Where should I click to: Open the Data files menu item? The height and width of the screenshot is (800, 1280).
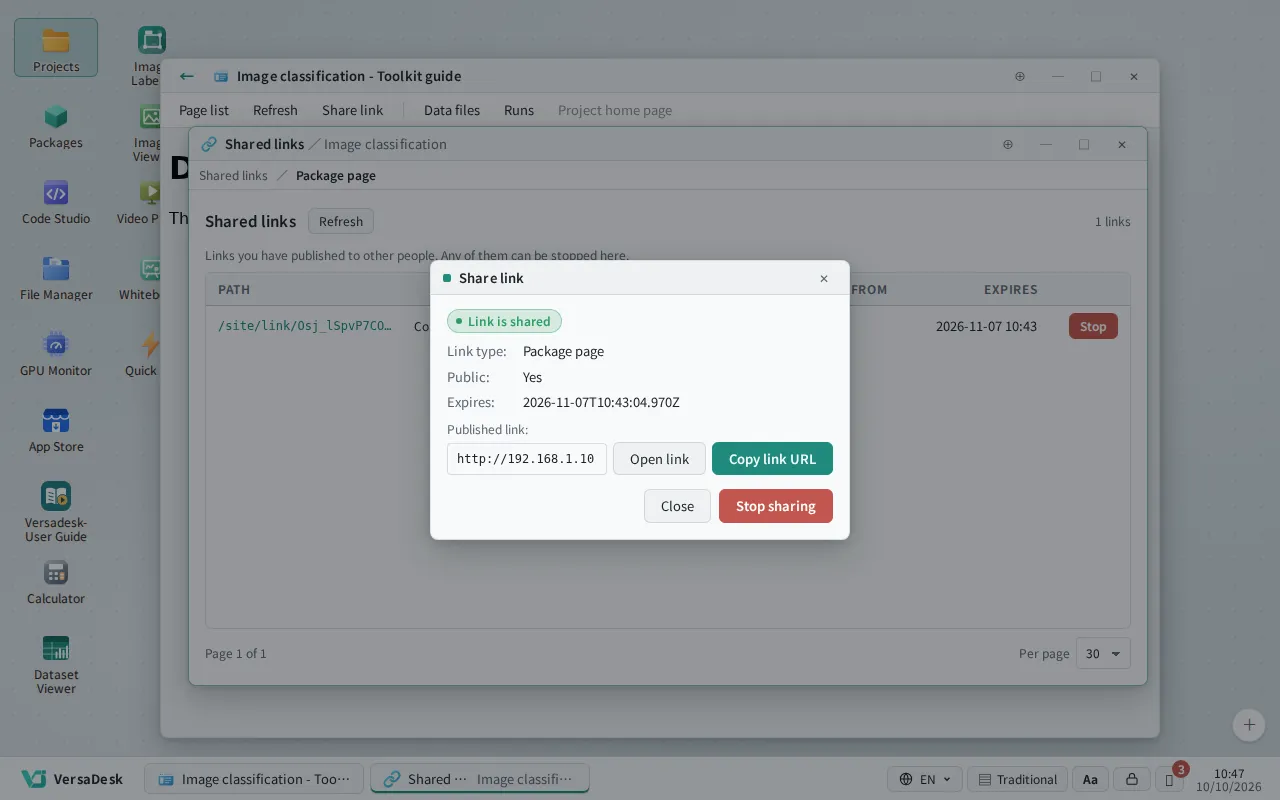tap(452, 110)
